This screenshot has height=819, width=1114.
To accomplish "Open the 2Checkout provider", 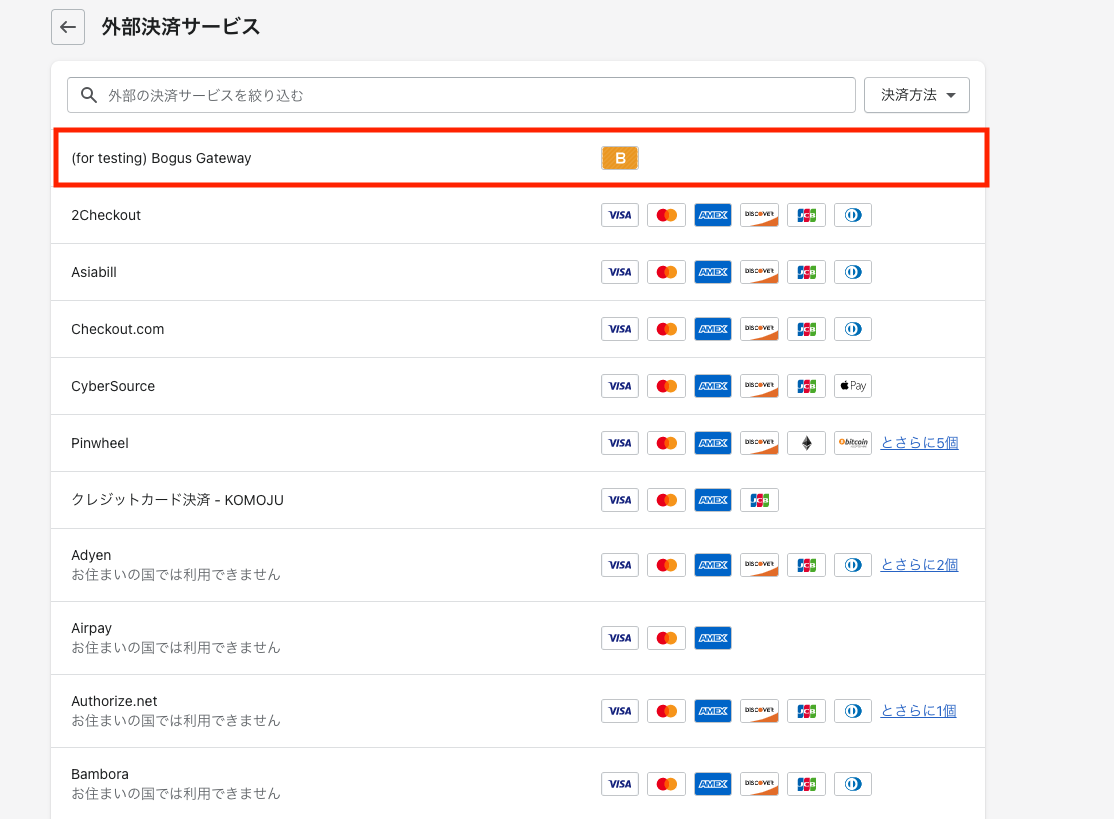I will [x=518, y=215].
